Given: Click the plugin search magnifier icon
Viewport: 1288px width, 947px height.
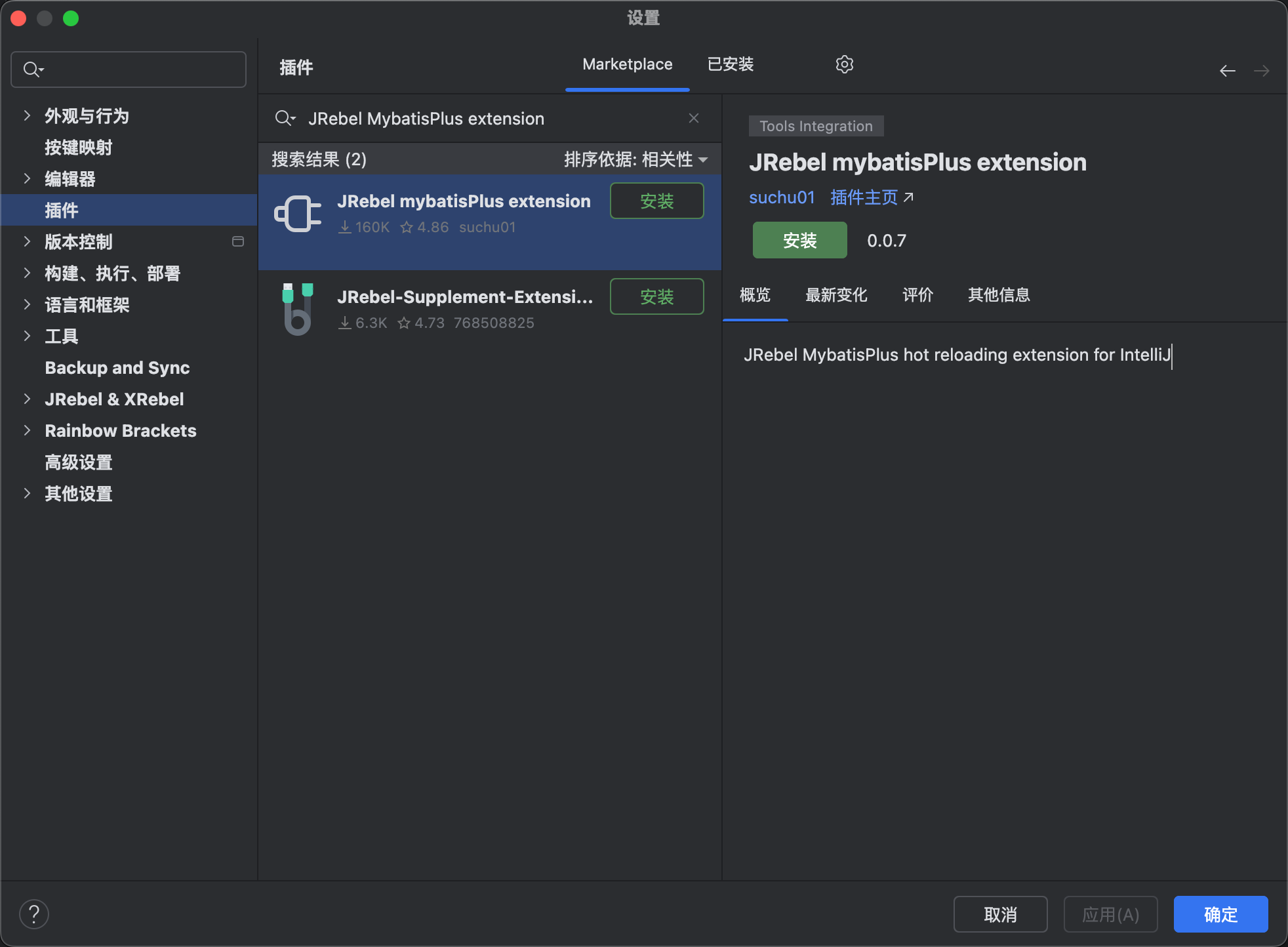Looking at the screenshot, I should (x=285, y=118).
